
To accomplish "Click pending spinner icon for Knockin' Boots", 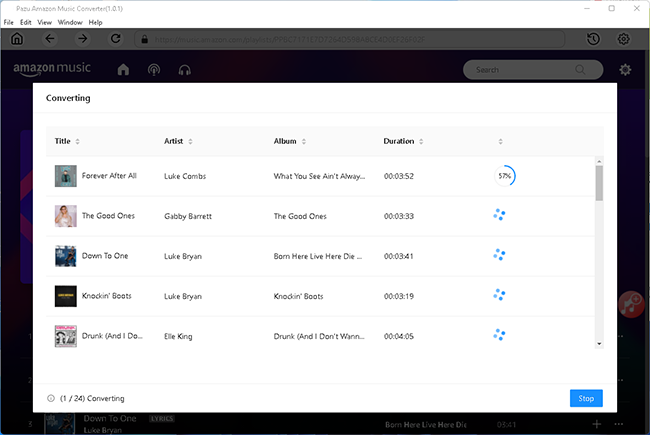I will [499, 295].
